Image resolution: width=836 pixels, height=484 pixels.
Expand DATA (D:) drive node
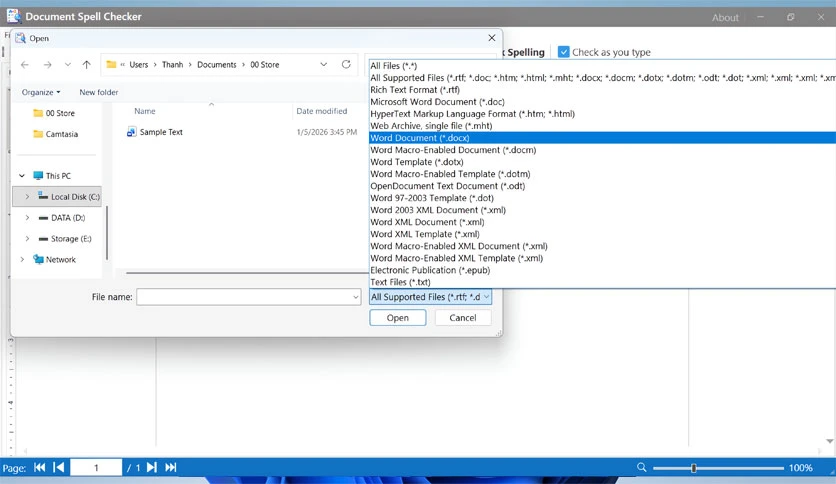pyautogui.click(x=27, y=217)
